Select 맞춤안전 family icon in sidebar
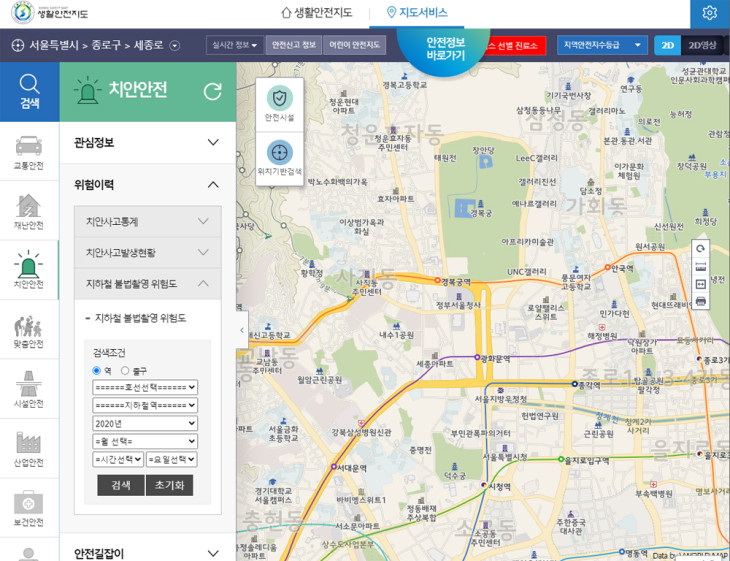 tap(29, 331)
